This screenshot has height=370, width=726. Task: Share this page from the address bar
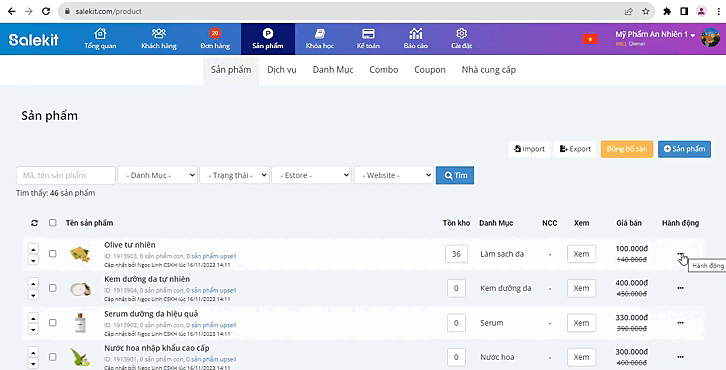(628, 11)
